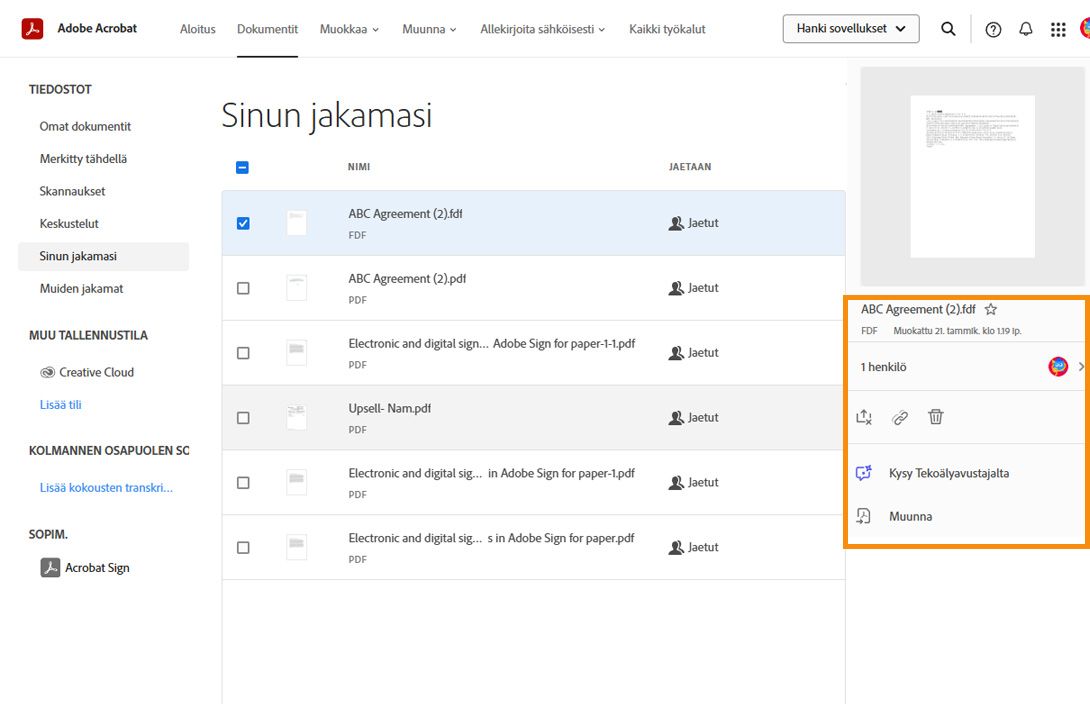Expand the Hanki sovellukset dropdown
1090x704 pixels.
[850, 29]
